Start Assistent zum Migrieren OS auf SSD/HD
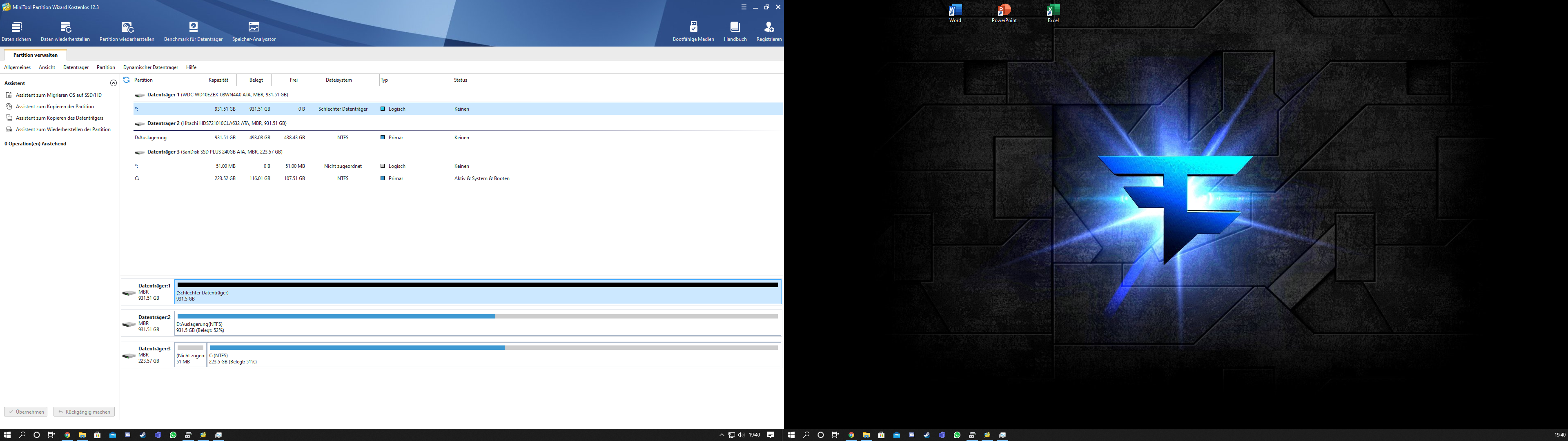Screen dimensions: 1568x441 tap(58, 95)
